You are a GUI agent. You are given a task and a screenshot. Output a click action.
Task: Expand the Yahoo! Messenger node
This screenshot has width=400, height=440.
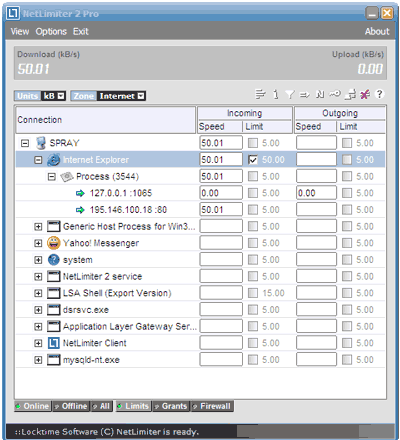tap(38, 243)
